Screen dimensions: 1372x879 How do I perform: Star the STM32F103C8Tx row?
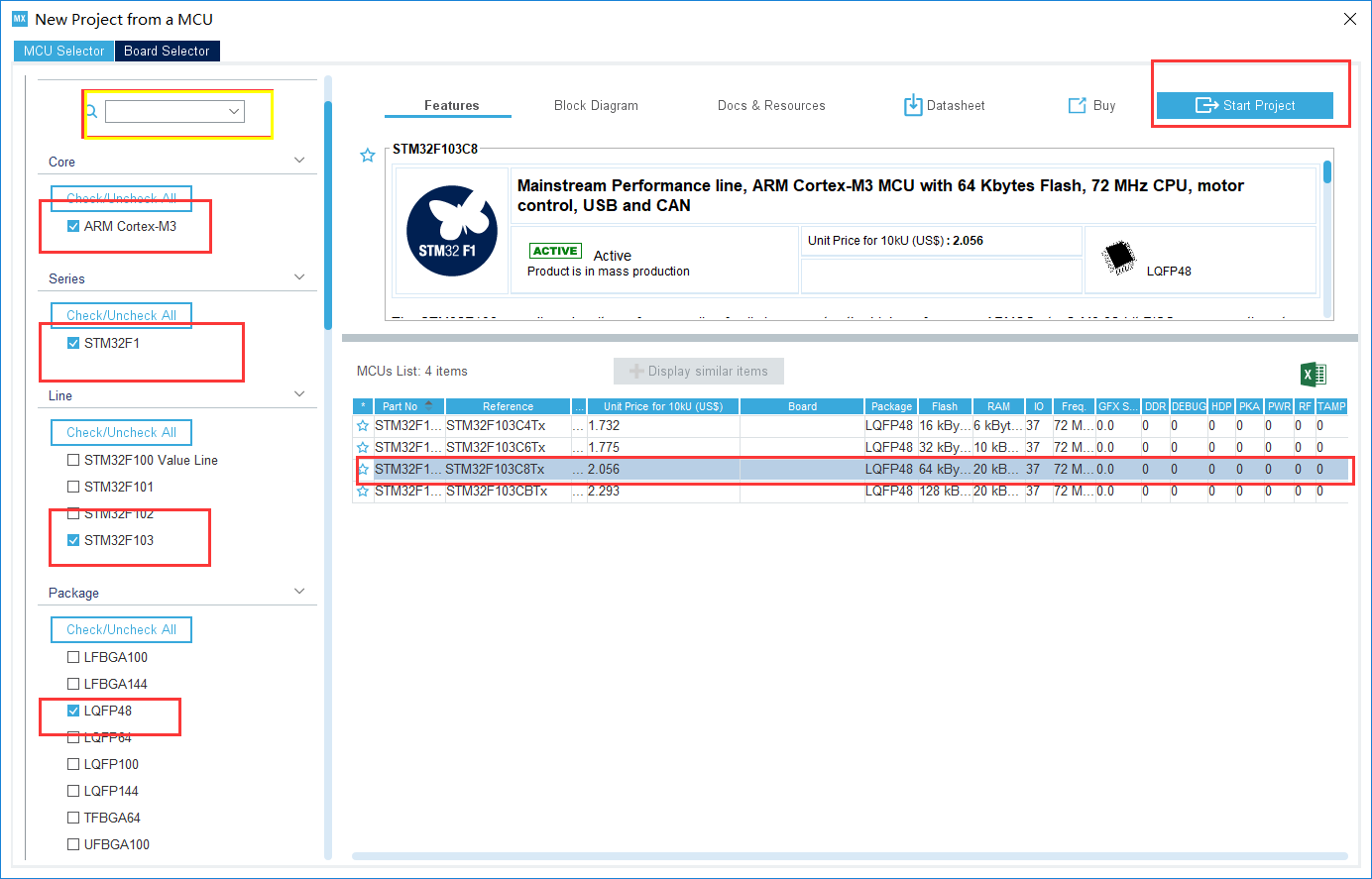363,470
